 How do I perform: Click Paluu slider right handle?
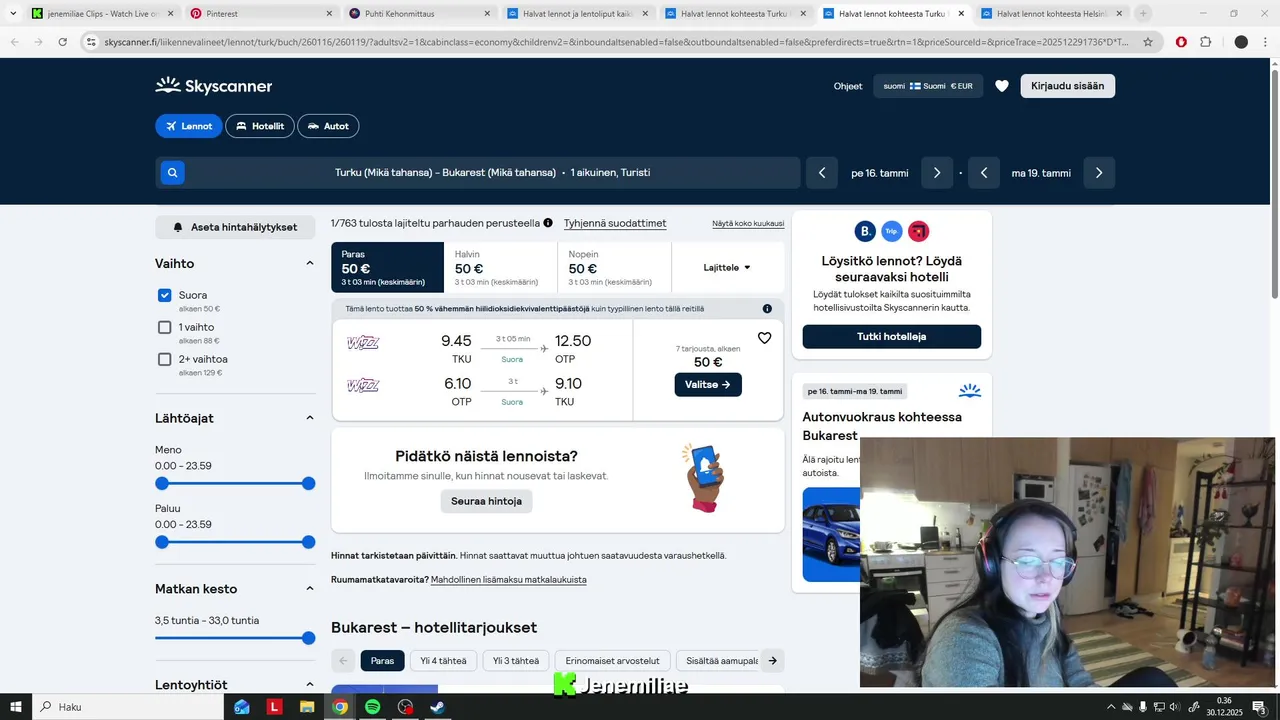click(309, 542)
